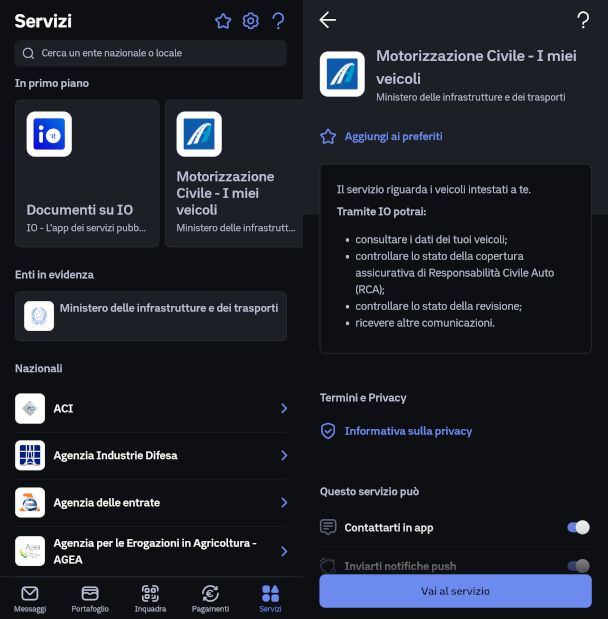This screenshot has height=619, width=608.
Task: Open settings gear in Servizi header
Action: point(250,21)
